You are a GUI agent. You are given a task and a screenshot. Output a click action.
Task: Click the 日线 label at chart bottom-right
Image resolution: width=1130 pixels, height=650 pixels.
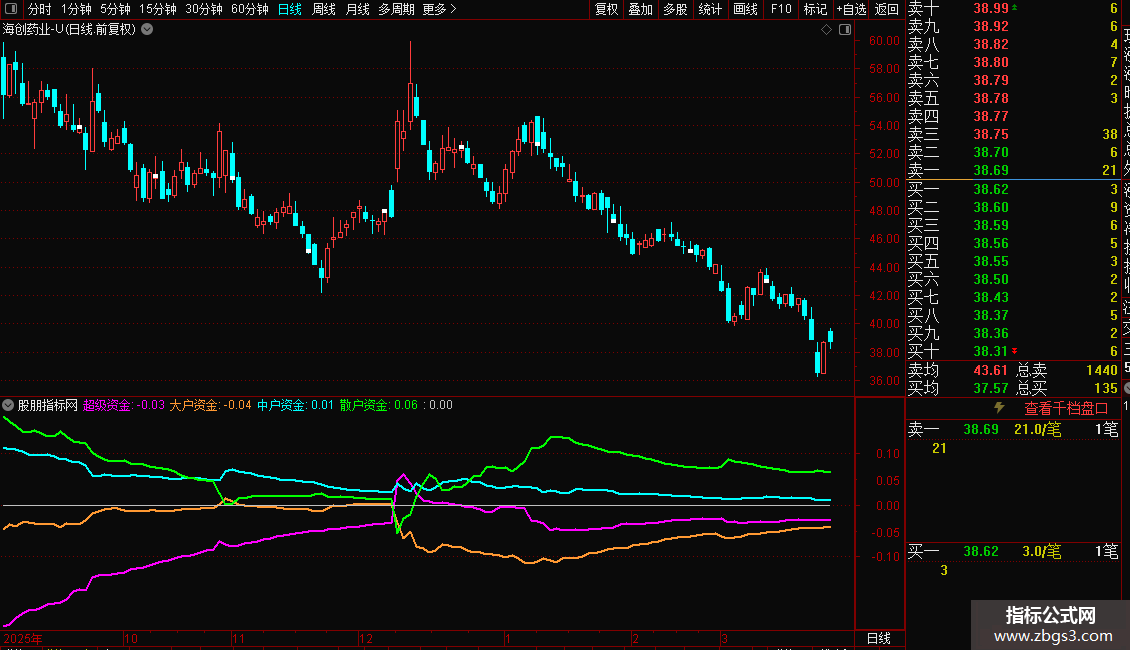click(x=878, y=638)
